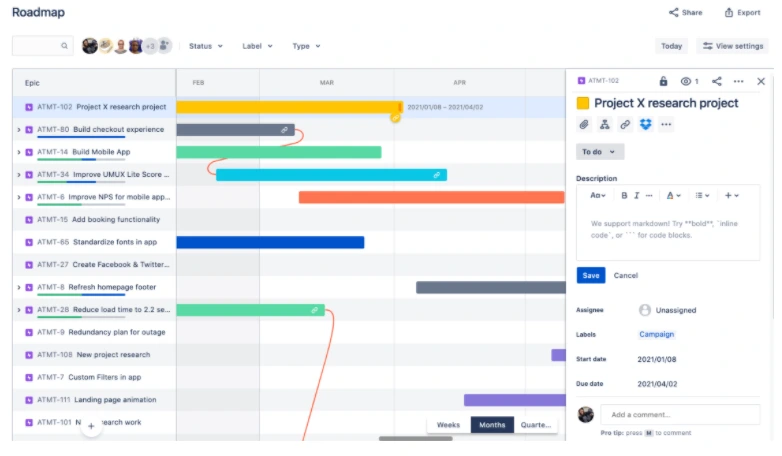The width and height of the screenshot is (782, 456).
Task: Expand the ATMT-8 Refresh homepage footer epic
Action: click(19, 287)
